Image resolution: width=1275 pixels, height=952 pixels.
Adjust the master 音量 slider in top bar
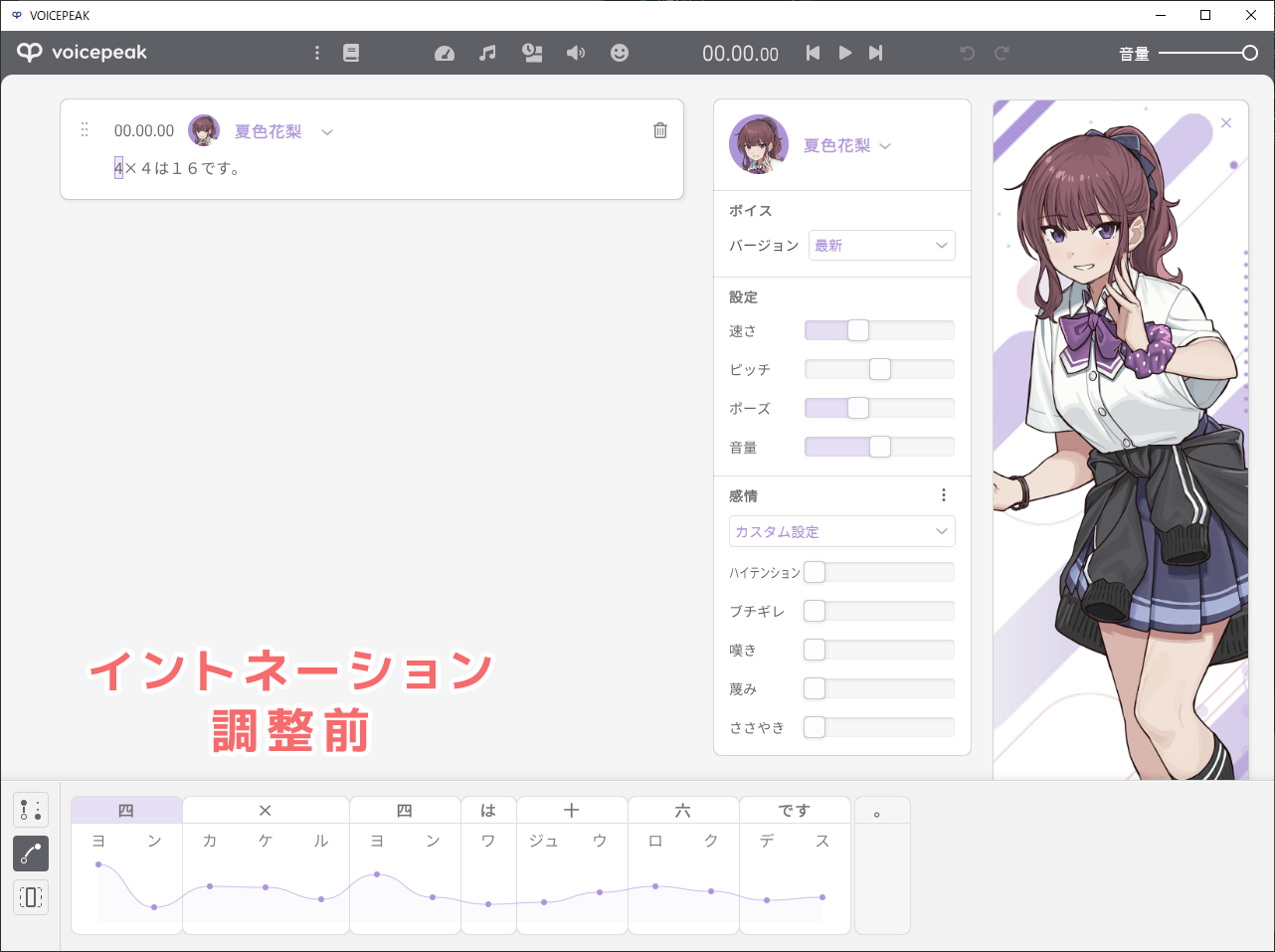click(x=1208, y=53)
